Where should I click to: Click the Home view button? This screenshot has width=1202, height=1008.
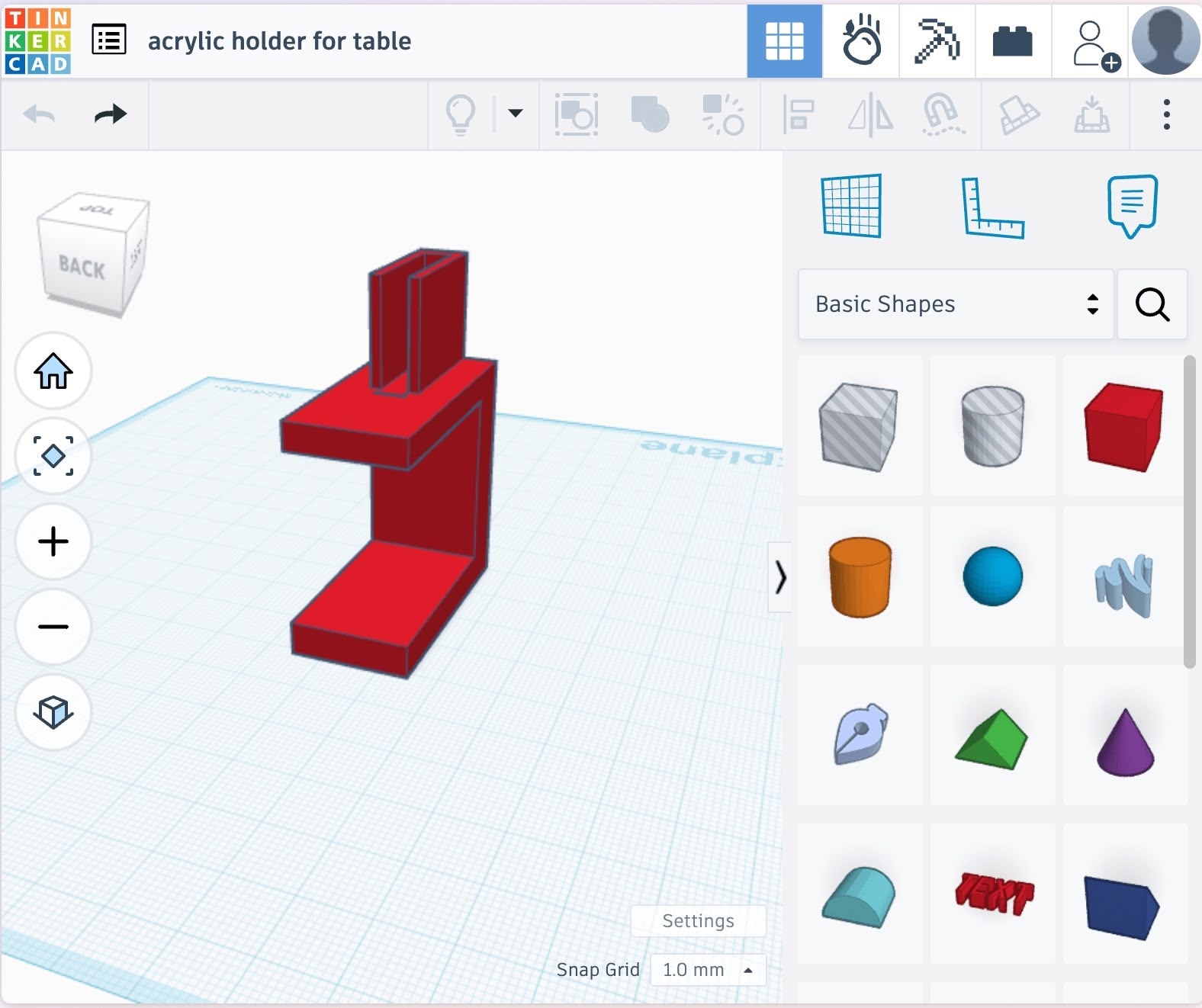[x=53, y=371]
